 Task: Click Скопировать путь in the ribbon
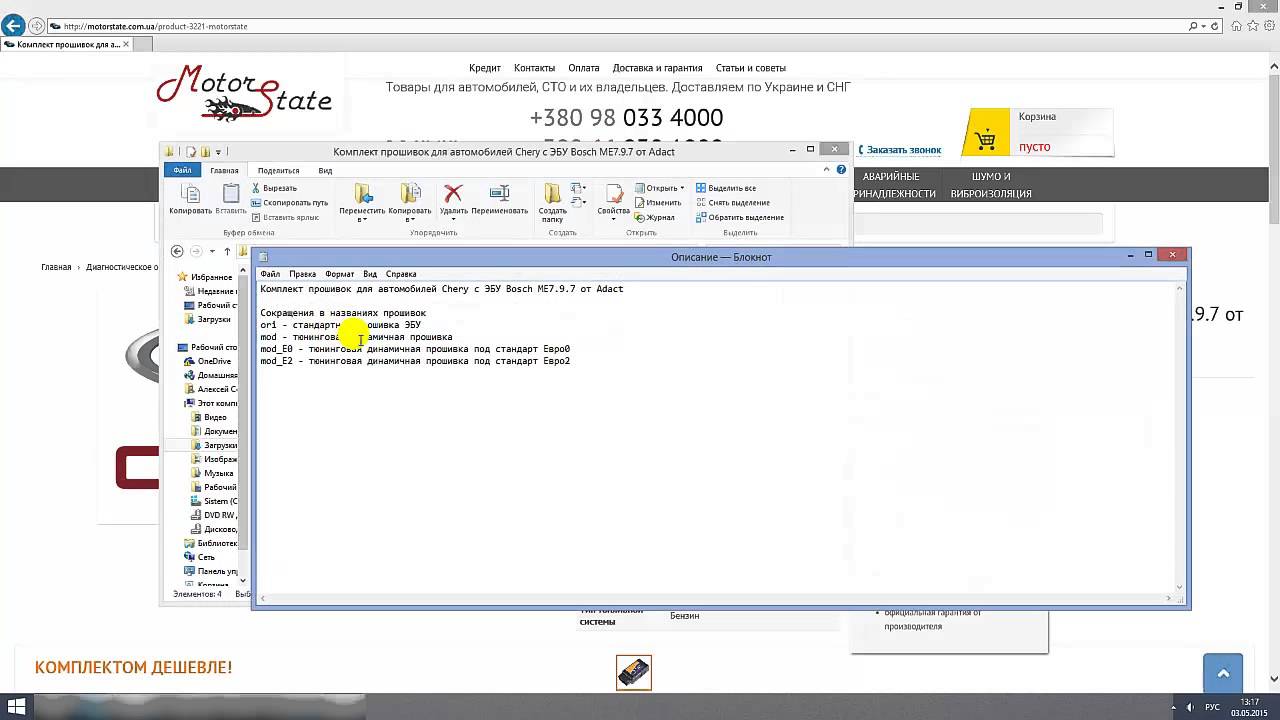point(290,202)
